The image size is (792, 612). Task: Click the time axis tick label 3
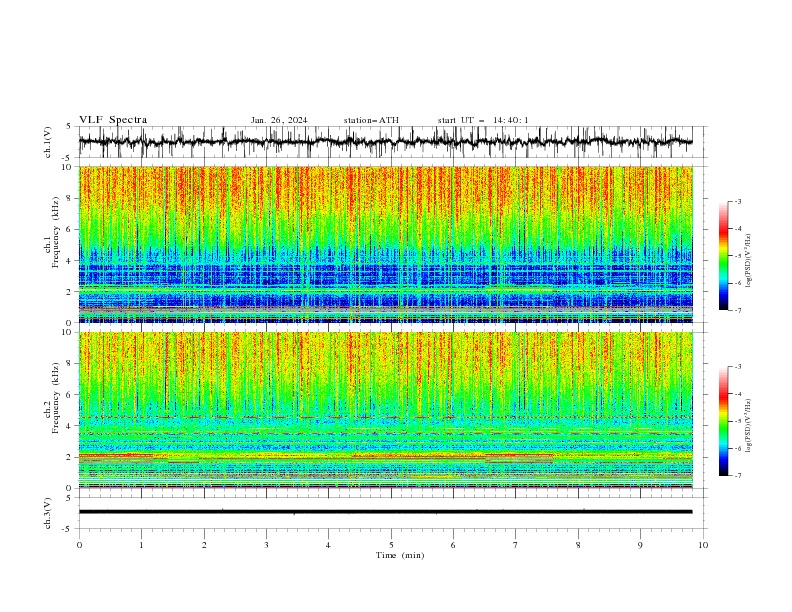(266, 545)
